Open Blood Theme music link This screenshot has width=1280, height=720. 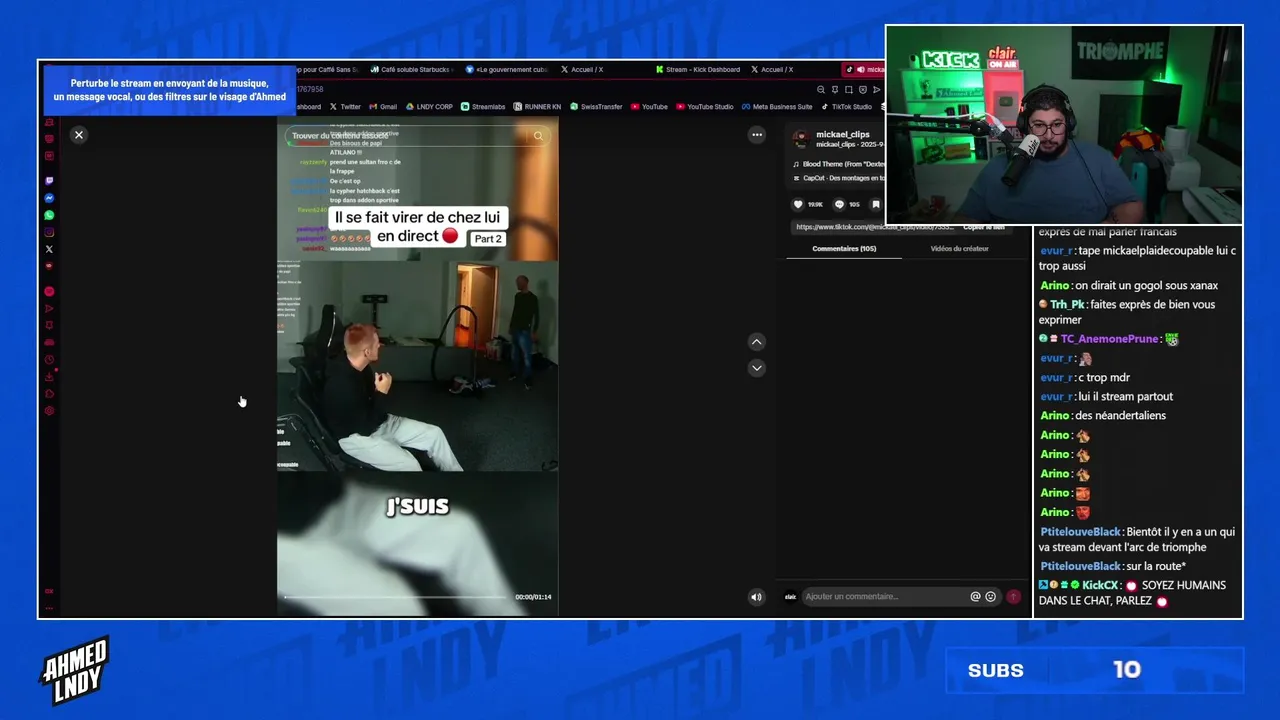838,164
